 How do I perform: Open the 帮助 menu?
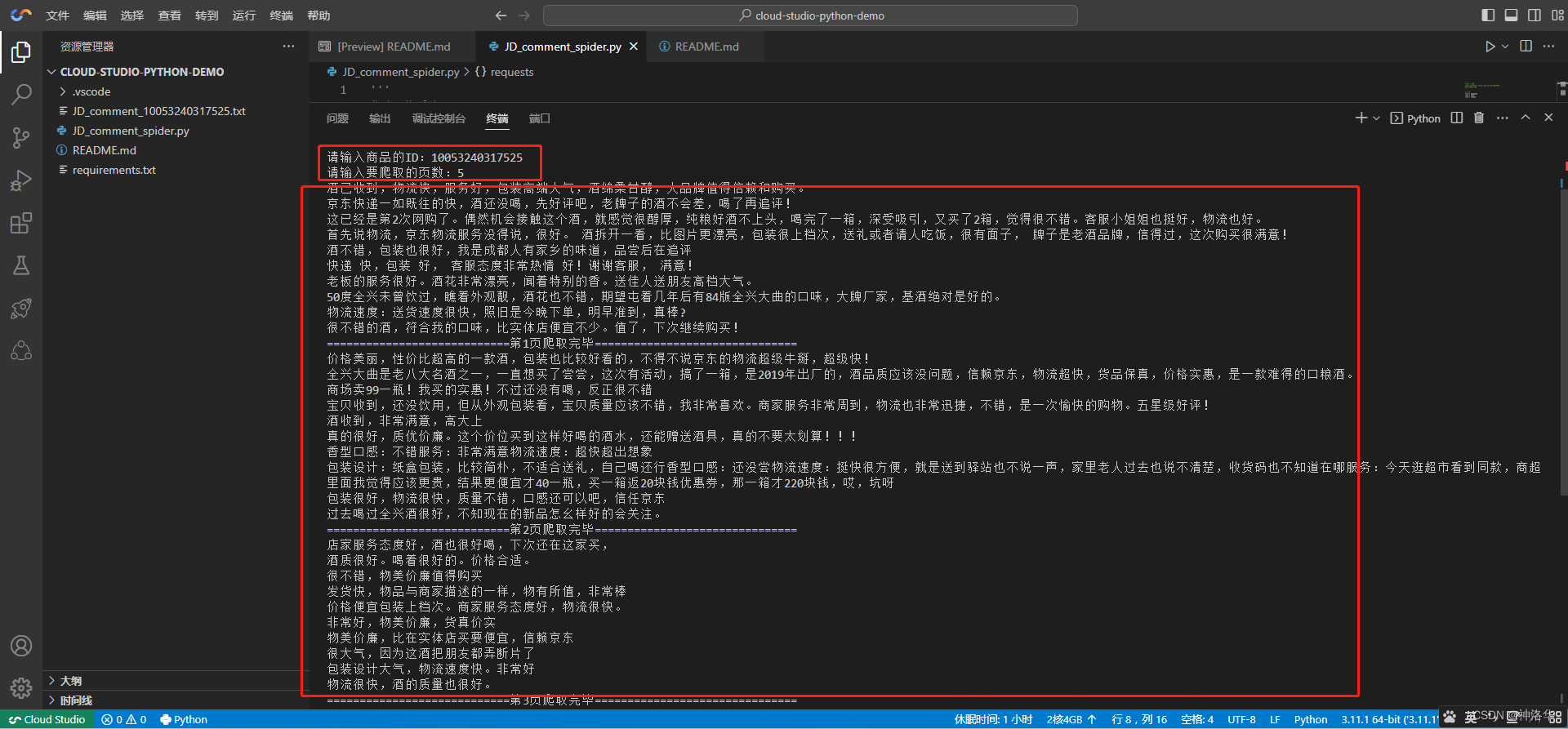pyautogui.click(x=318, y=16)
